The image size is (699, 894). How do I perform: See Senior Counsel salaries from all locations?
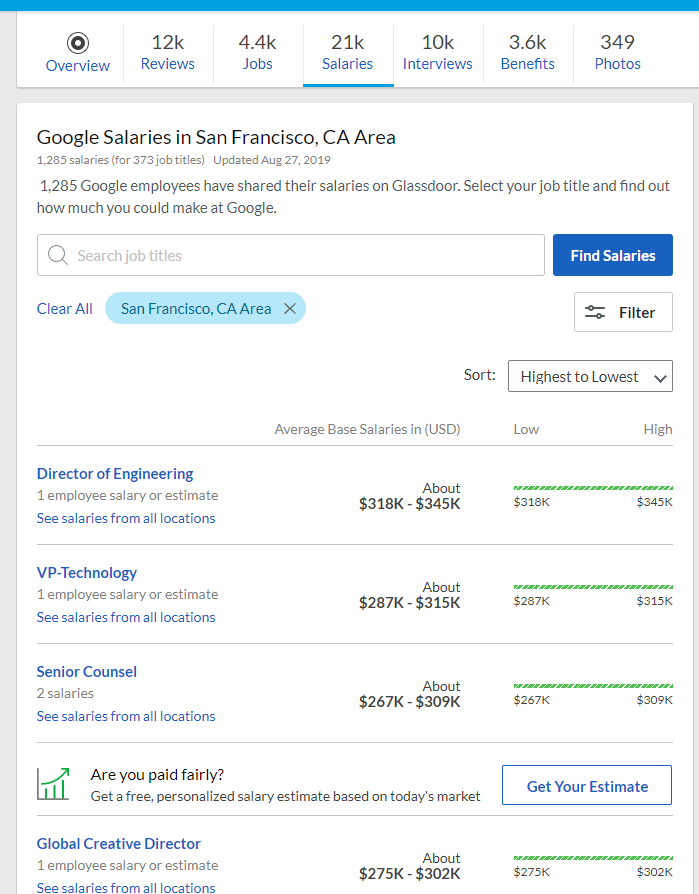click(126, 716)
